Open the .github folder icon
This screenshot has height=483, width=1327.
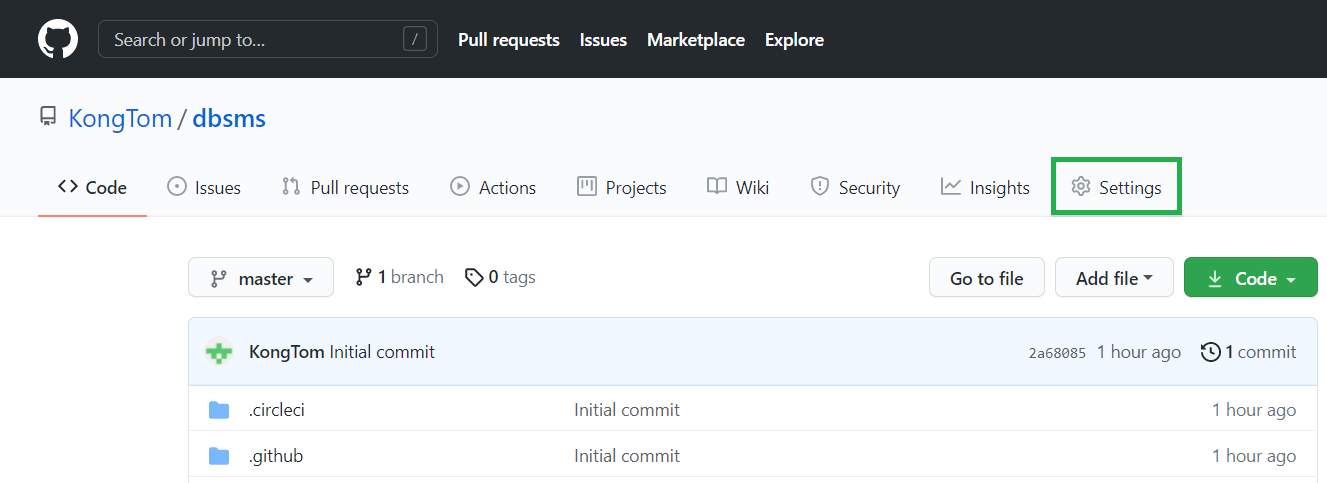219,456
